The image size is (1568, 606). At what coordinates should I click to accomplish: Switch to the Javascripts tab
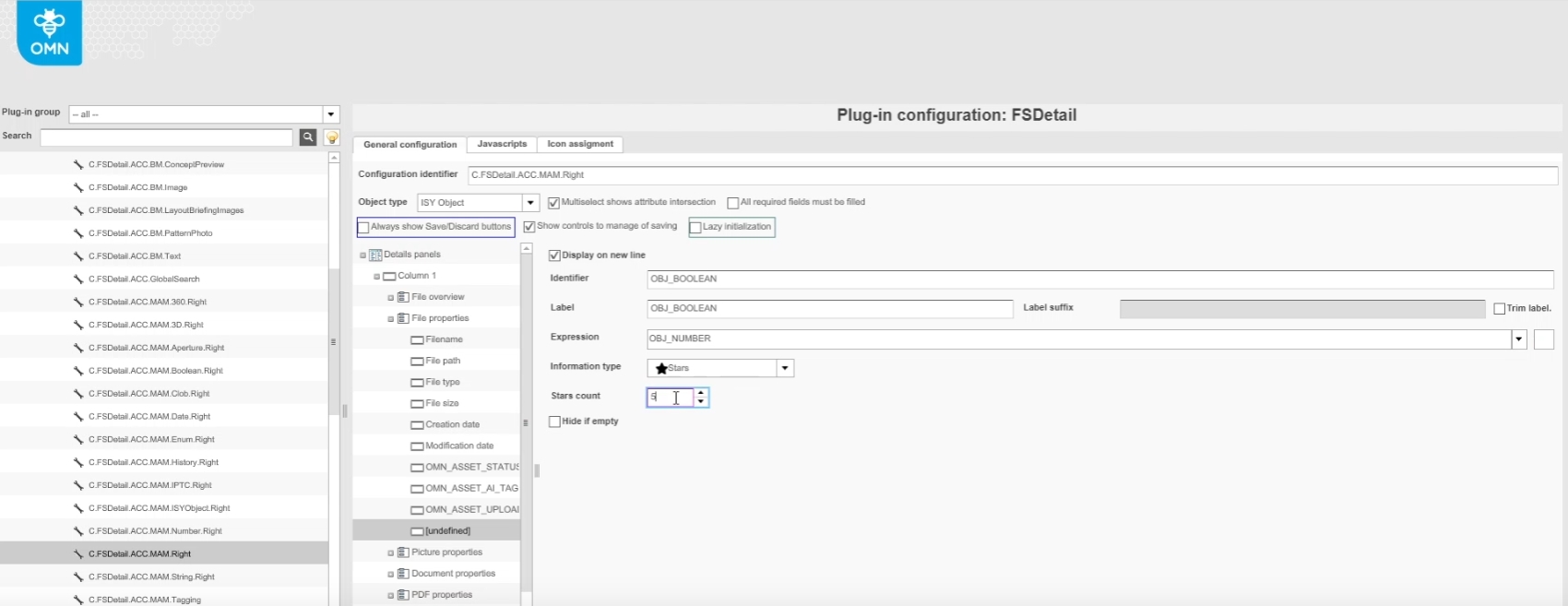[x=502, y=144]
